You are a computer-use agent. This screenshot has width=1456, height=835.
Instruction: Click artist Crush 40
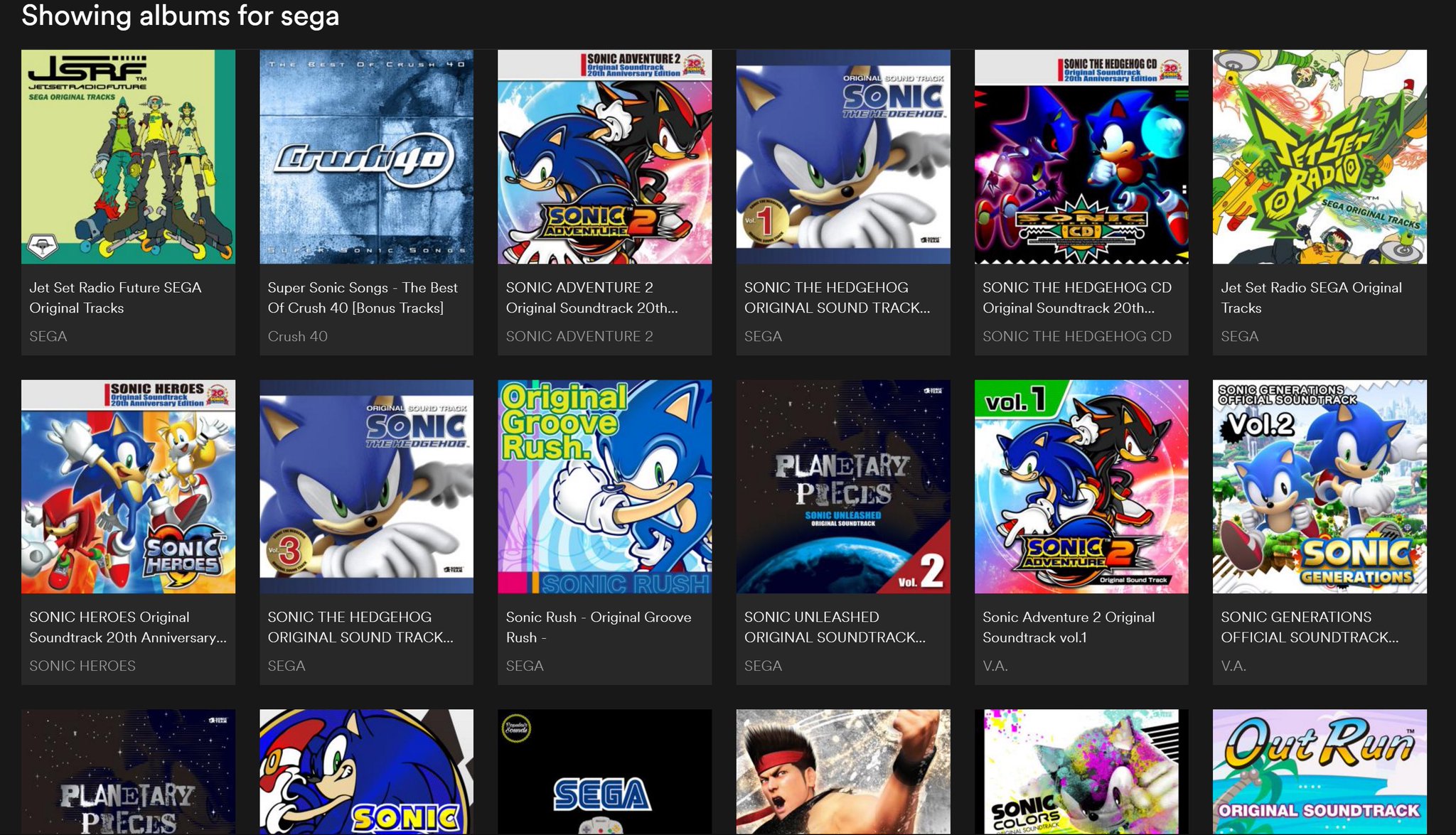click(x=297, y=336)
